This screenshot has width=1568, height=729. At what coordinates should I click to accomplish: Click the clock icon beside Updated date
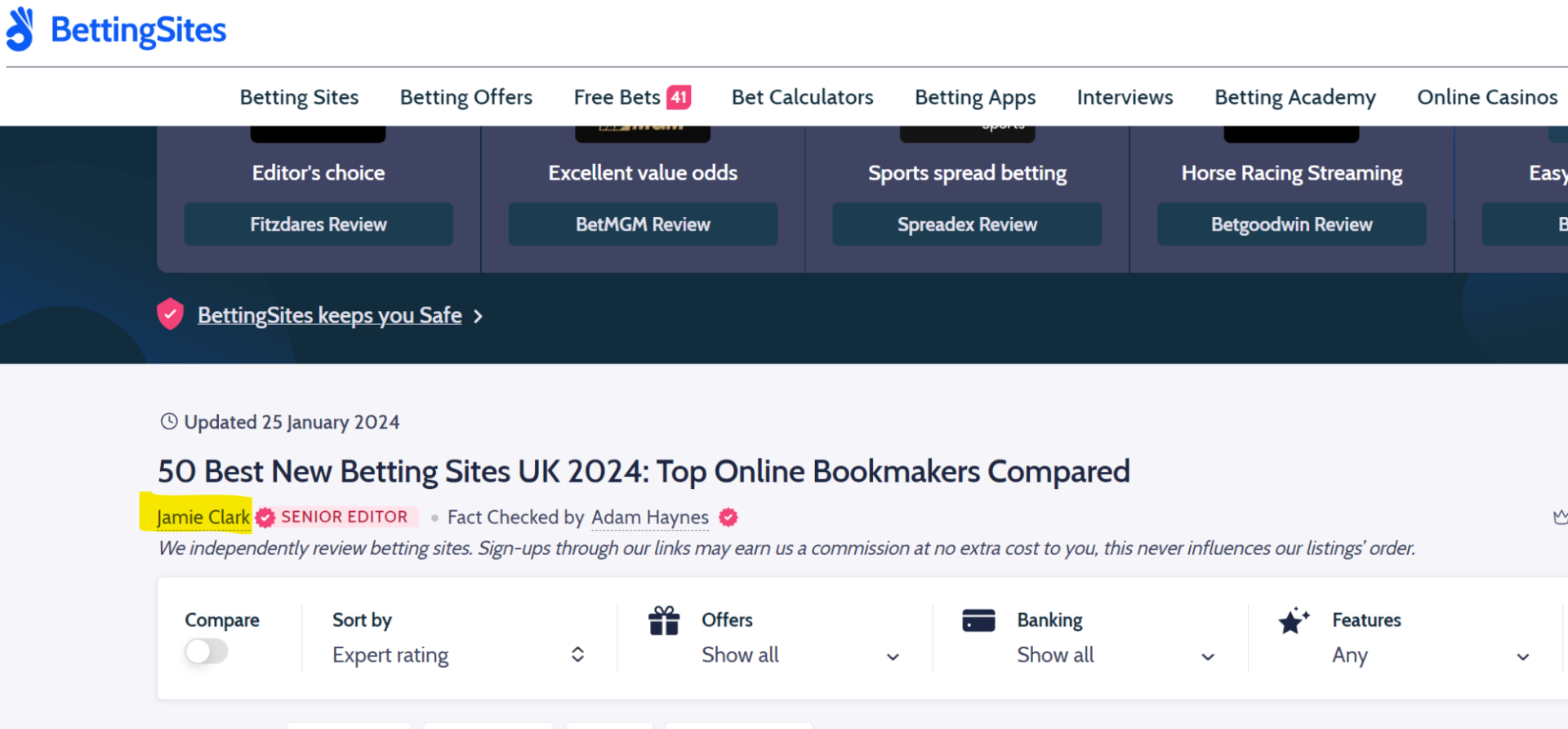click(169, 421)
